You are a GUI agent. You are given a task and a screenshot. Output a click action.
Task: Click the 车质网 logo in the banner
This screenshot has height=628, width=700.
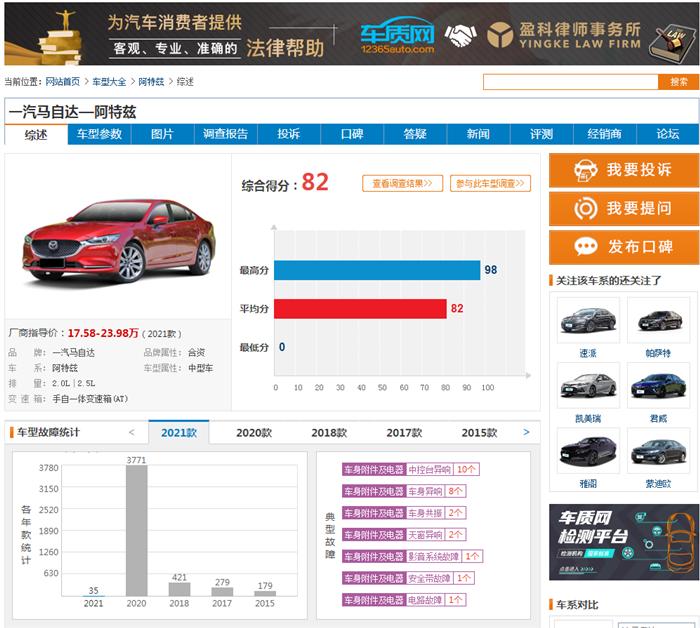[x=397, y=35]
